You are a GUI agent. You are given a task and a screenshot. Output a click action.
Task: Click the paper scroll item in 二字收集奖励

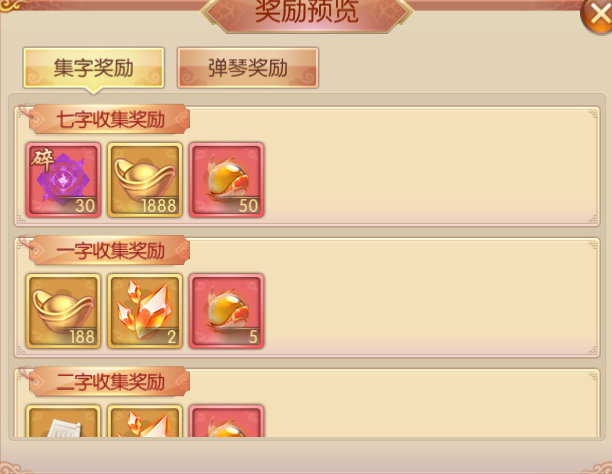point(63,421)
